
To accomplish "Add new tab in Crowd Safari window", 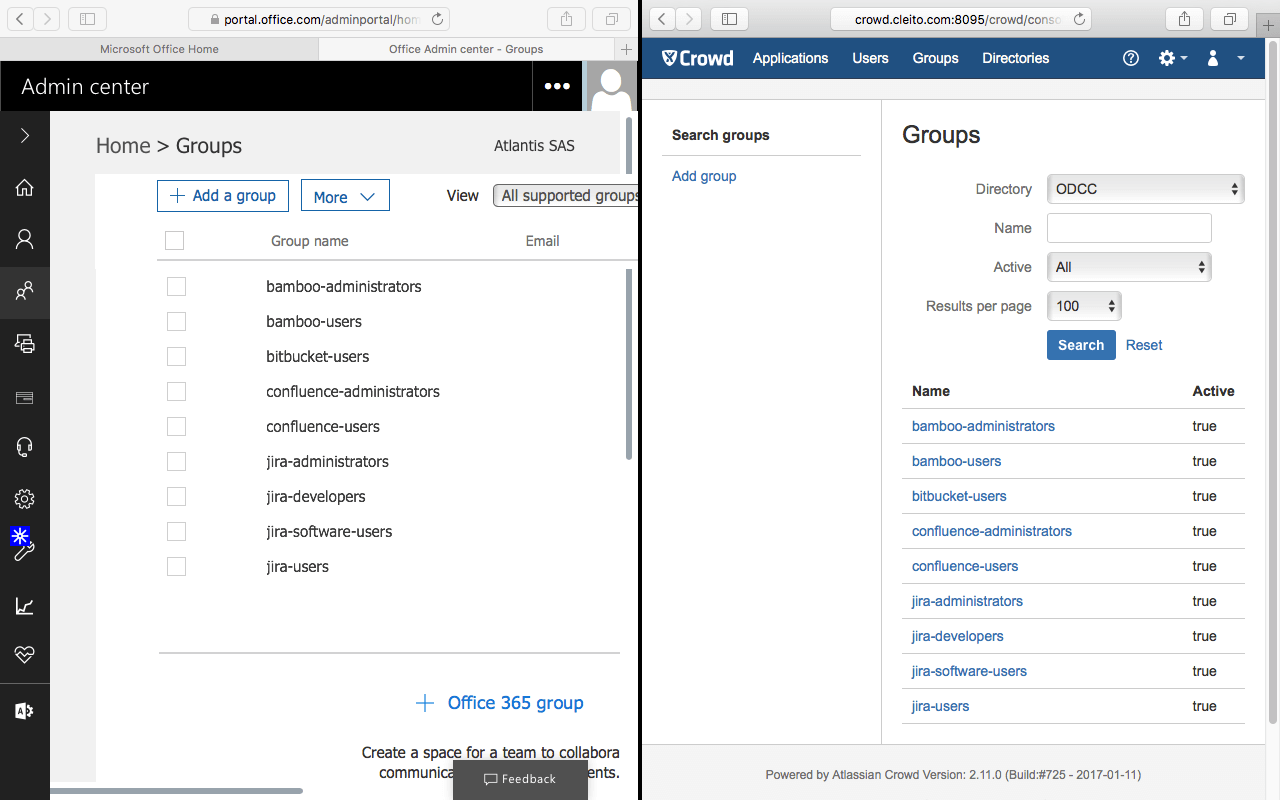I will [x=1269, y=25].
